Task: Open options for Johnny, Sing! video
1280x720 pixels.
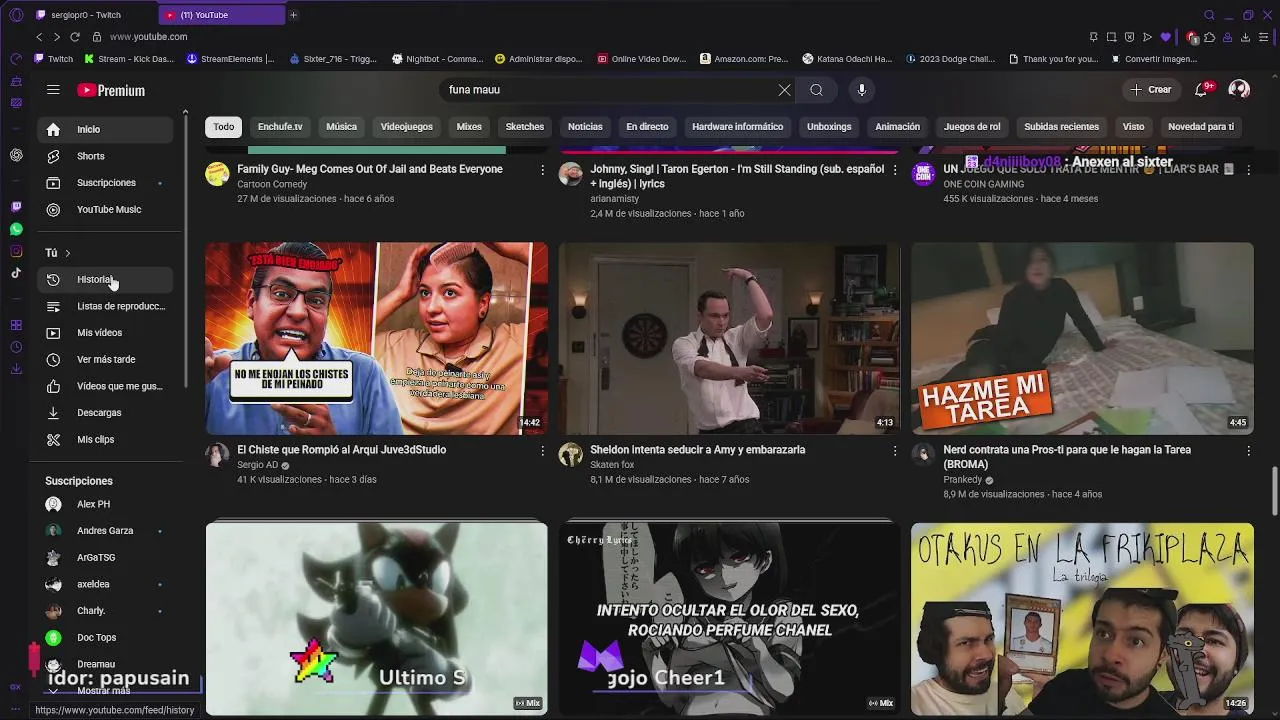Action: coord(895,170)
